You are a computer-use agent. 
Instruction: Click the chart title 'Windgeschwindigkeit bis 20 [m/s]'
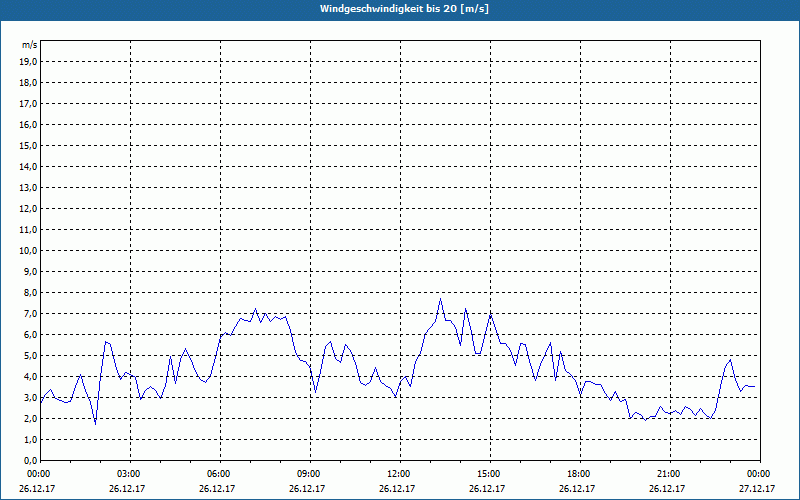pyautogui.click(x=404, y=9)
